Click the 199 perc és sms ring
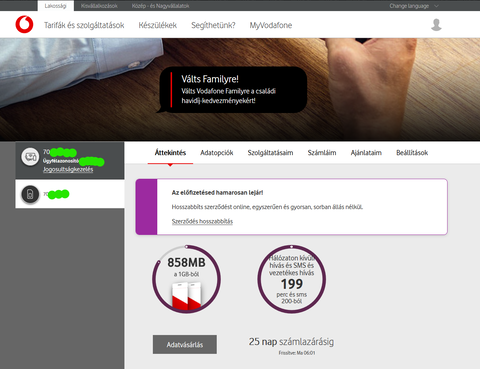The width and height of the screenshot is (480, 369). click(292, 279)
